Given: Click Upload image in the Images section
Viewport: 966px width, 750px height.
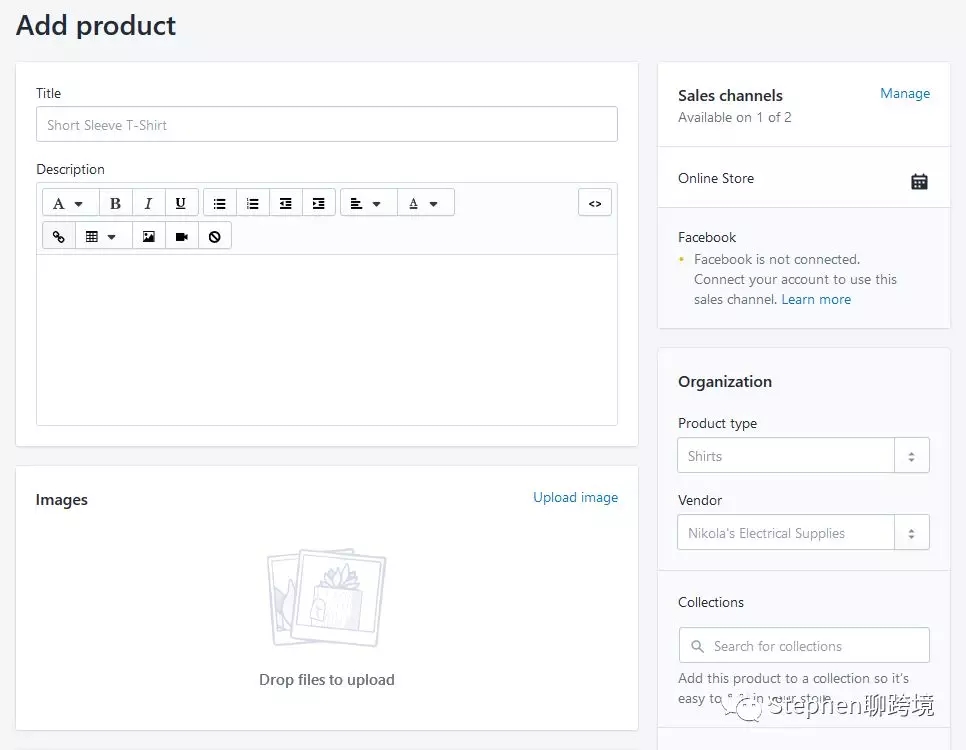Looking at the screenshot, I should (575, 497).
